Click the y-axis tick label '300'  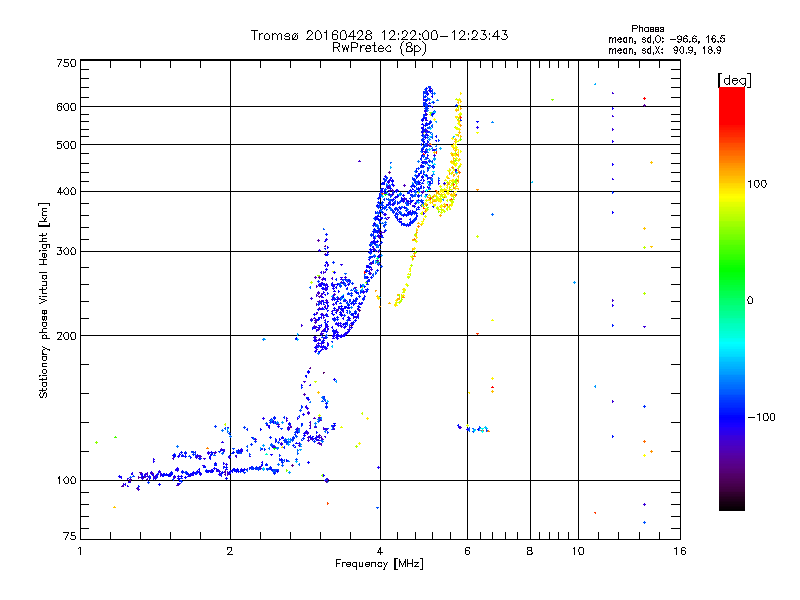[66, 252]
